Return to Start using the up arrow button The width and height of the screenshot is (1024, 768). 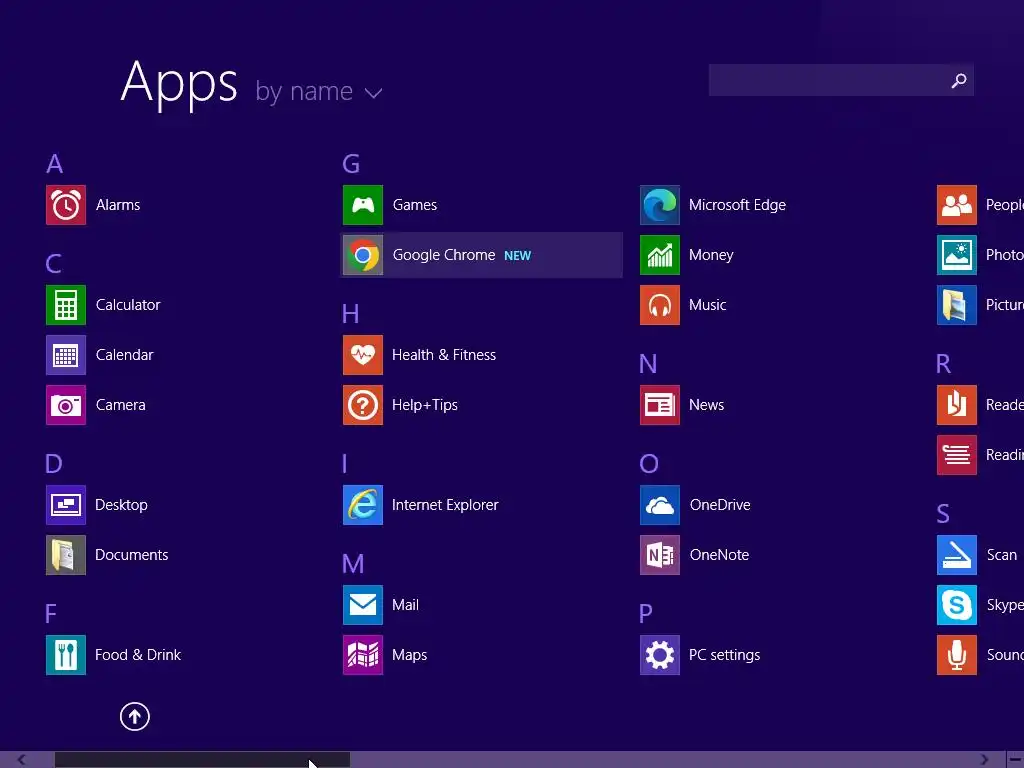click(135, 716)
